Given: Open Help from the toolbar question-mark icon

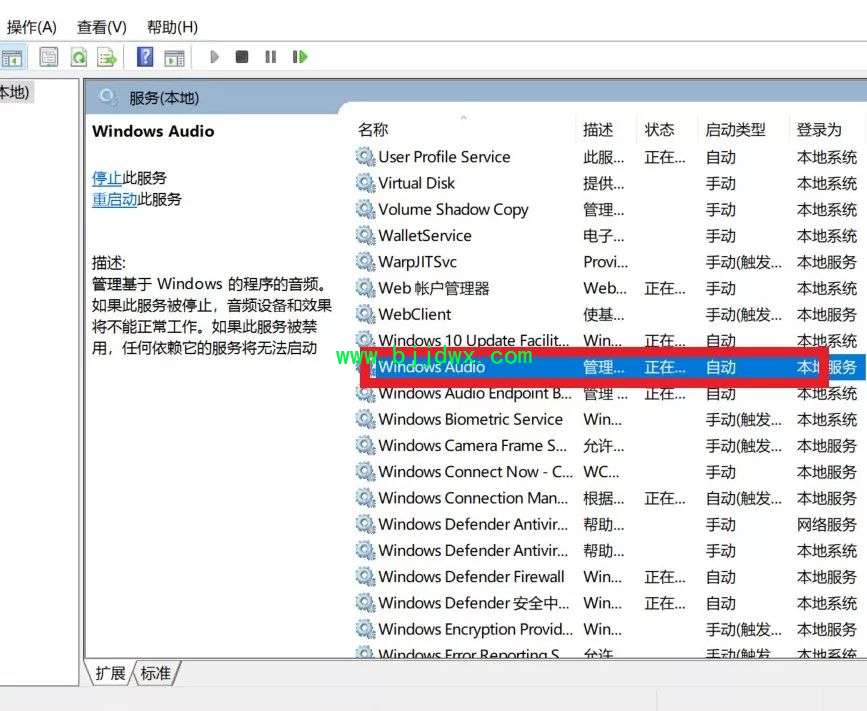Looking at the screenshot, I should (x=145, y=57).
